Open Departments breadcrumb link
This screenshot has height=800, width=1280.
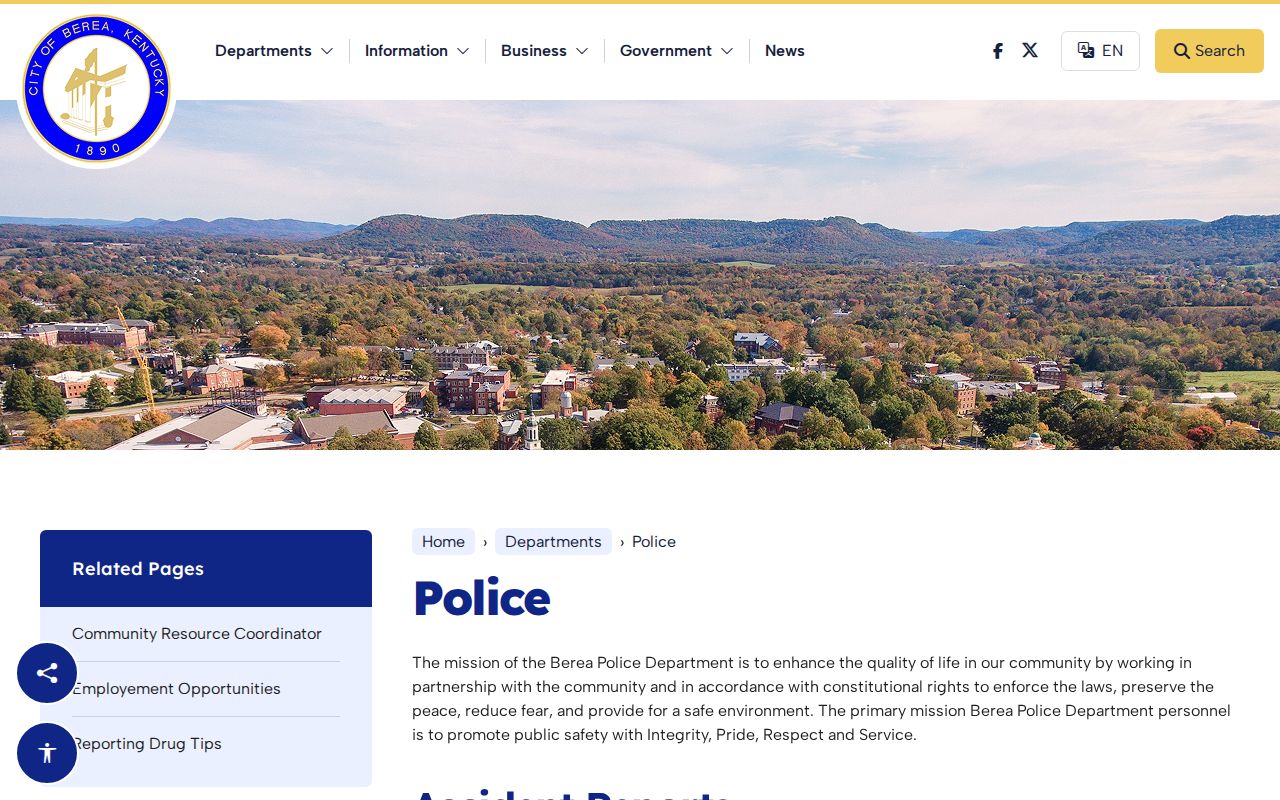553,542
